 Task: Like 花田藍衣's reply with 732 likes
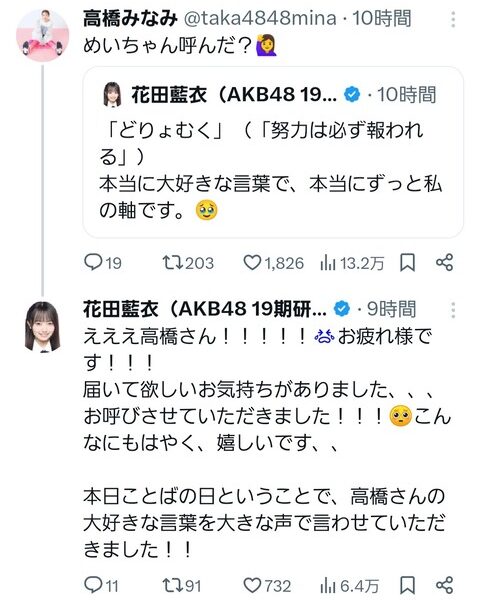pyautogui.click(x=252, y=585)
